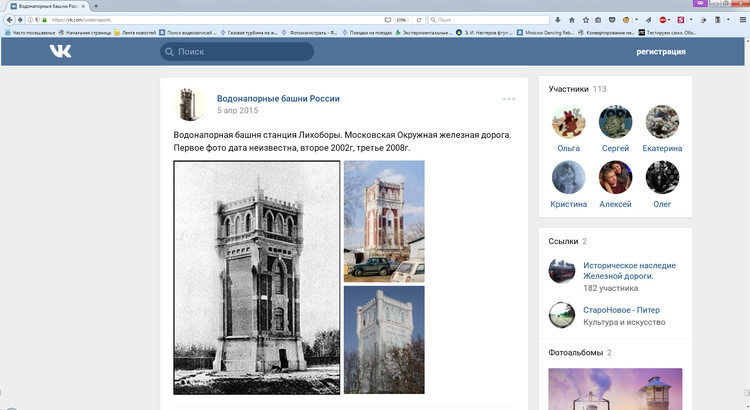Image resolution: width=750 pixels, height=410 pixels.
Task: Open the Экспериментальные bookmark
Action: point(423,33)
